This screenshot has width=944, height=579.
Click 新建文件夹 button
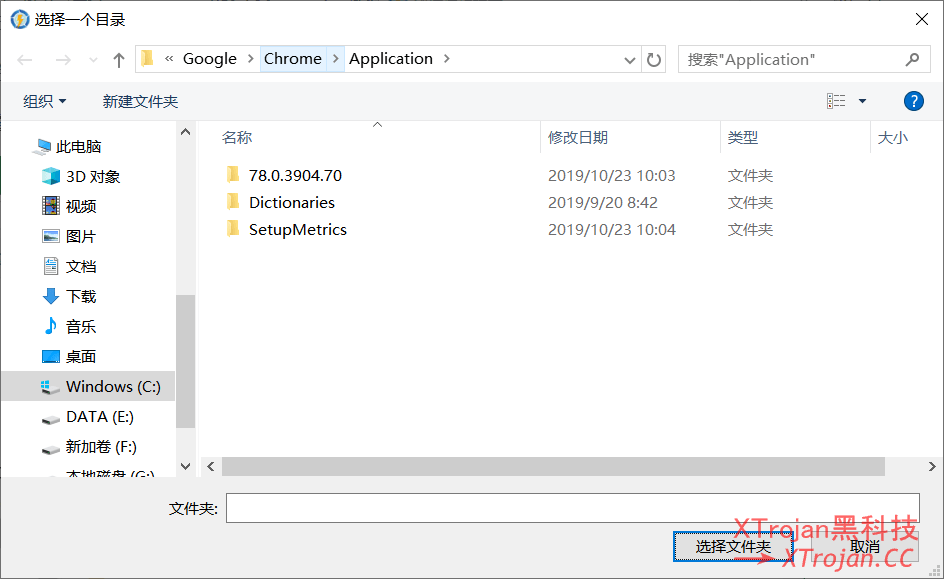point(140,101)
